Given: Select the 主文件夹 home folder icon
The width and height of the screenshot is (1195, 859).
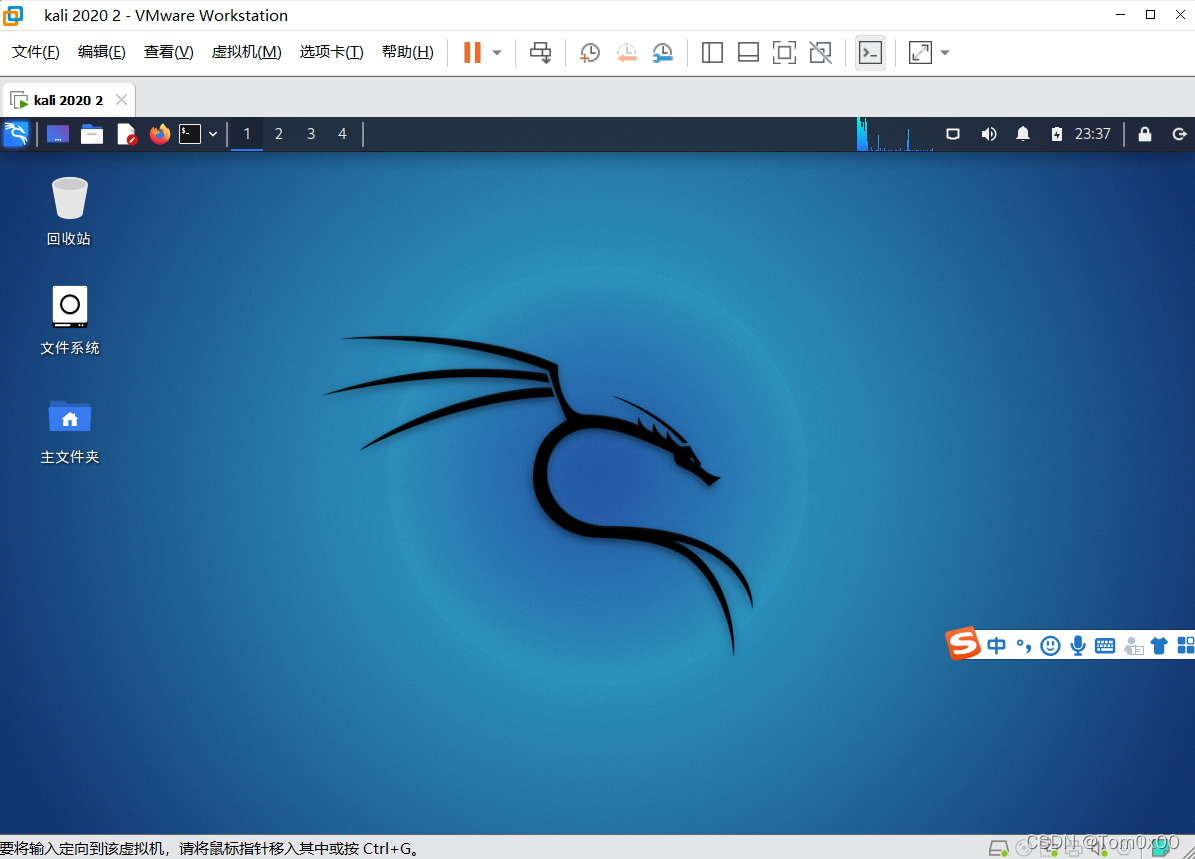Looking at the screenshot, I should [x=69, y=431].
